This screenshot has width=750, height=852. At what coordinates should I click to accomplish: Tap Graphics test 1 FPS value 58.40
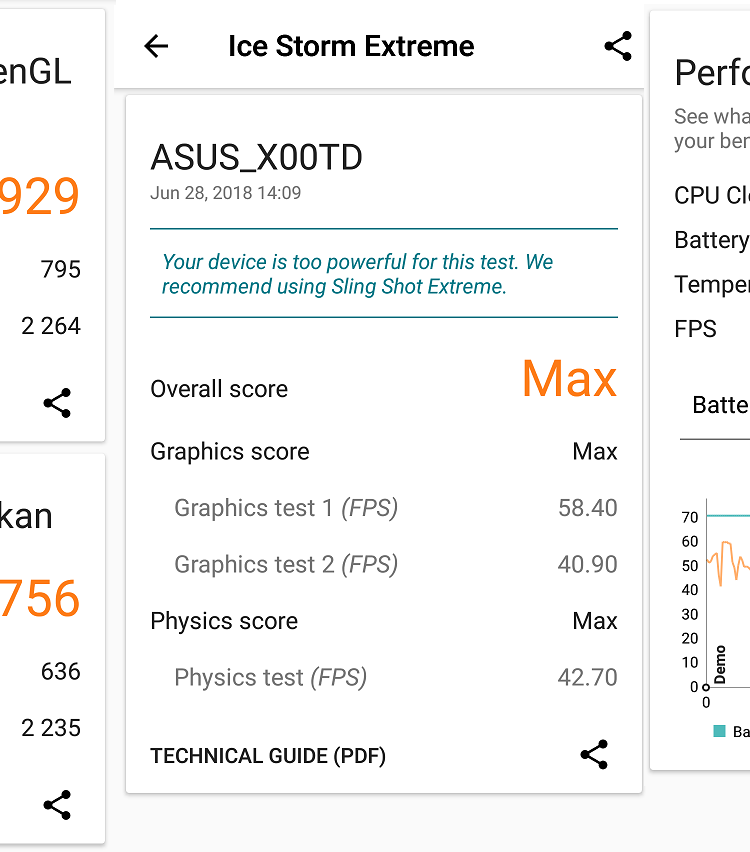point(587,508)
